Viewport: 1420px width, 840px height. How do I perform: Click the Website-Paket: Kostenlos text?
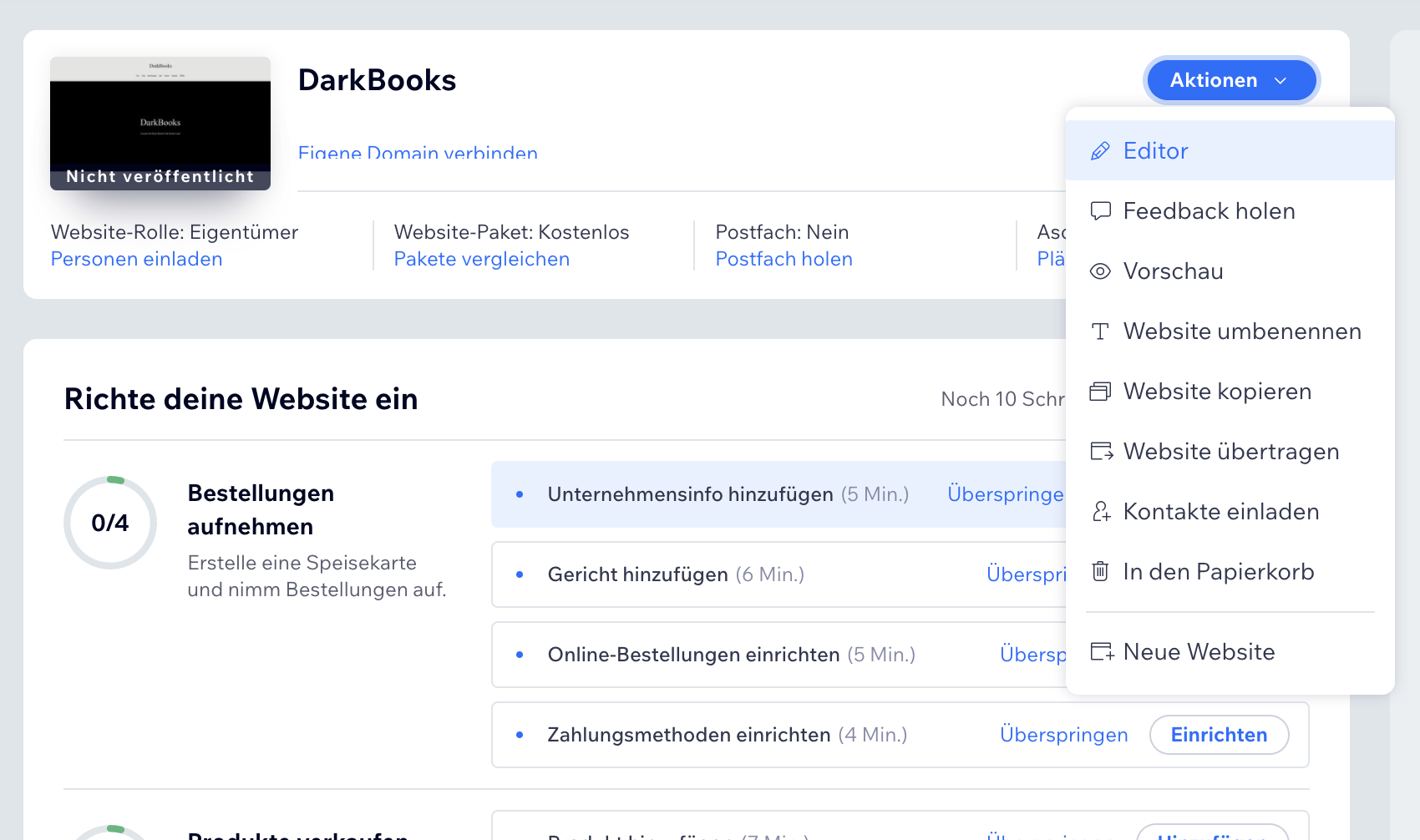512,232
